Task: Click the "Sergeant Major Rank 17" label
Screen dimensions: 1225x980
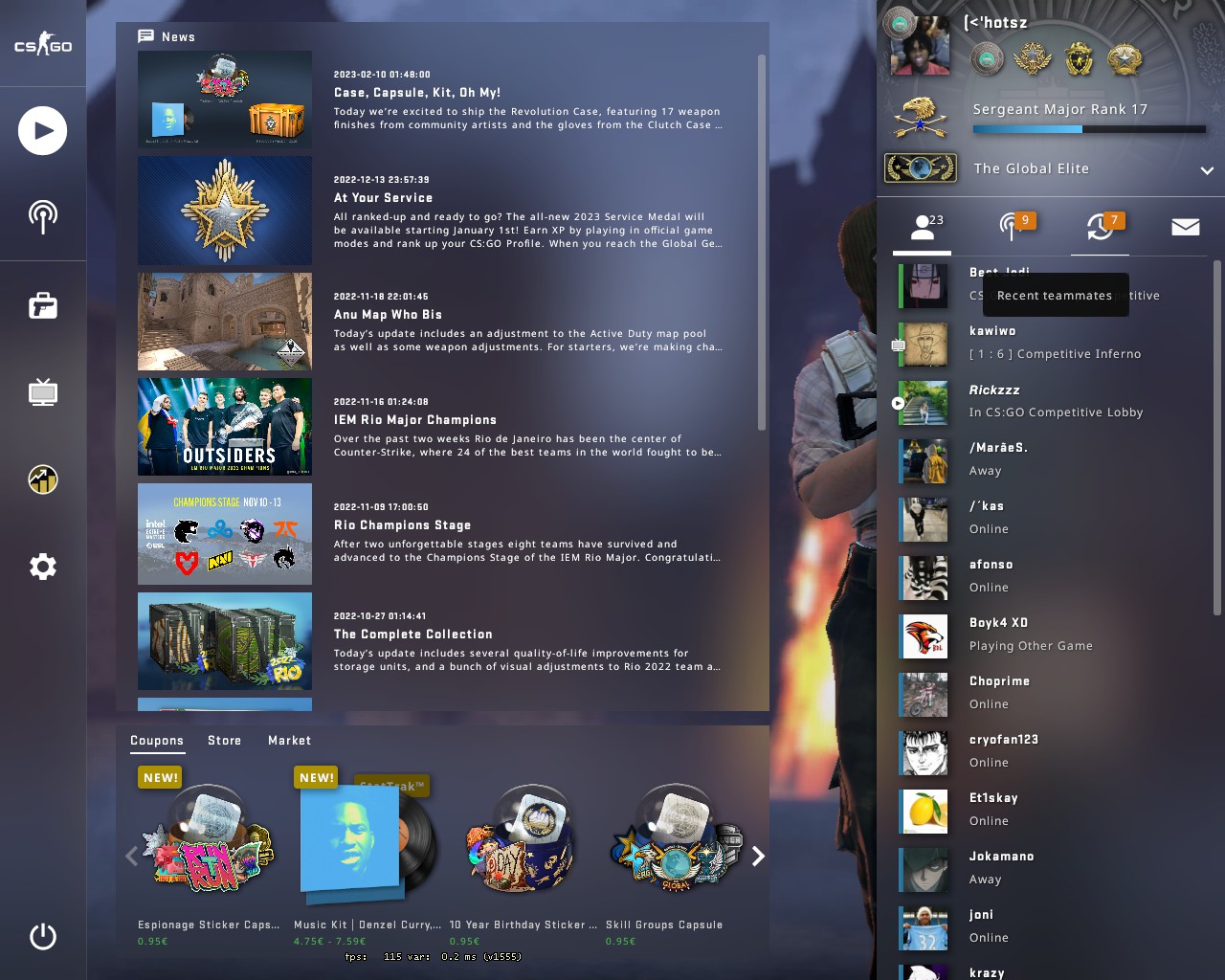Action: coord(1060,109)
